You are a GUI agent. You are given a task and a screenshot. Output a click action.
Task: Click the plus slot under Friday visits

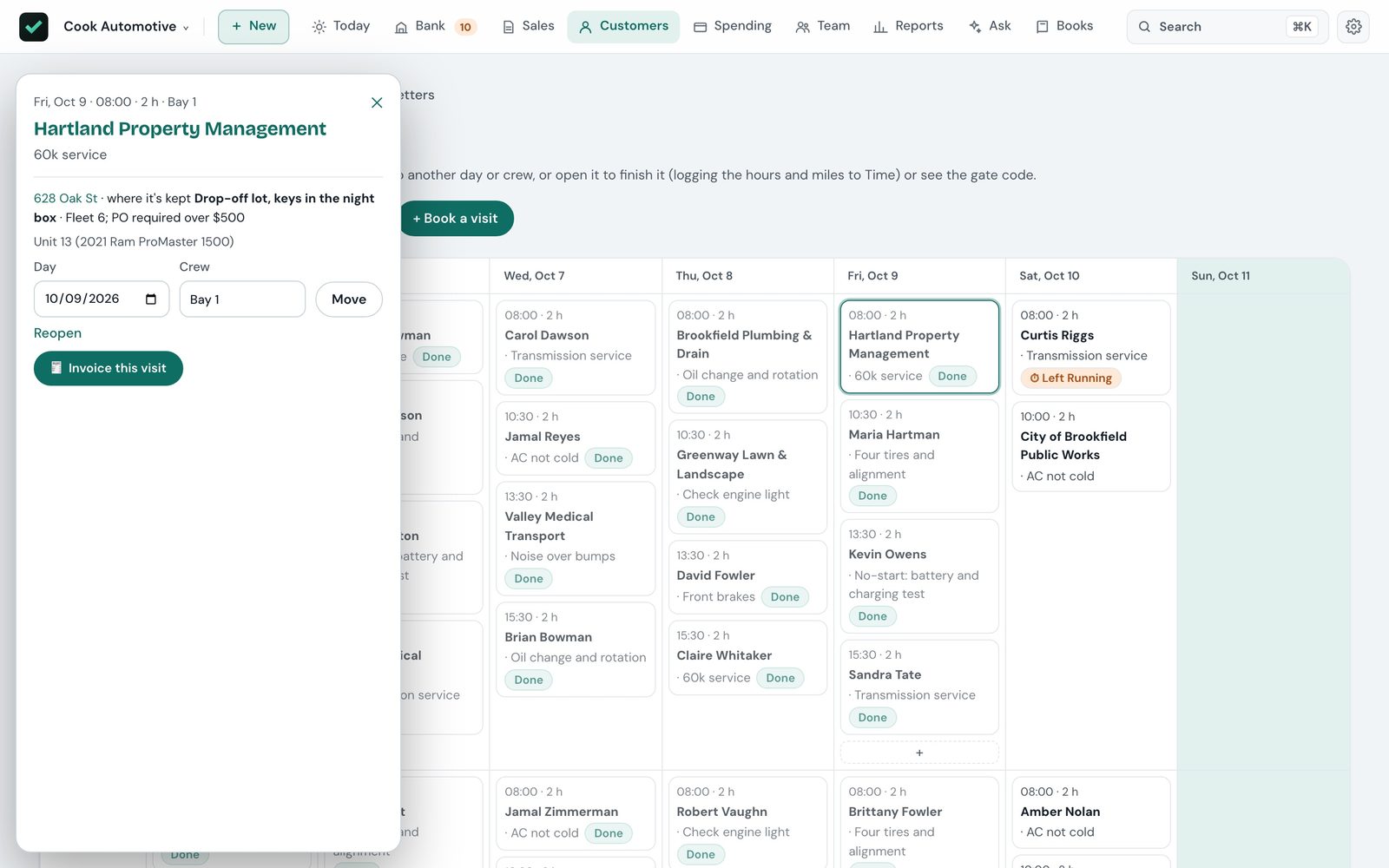(919, 753)
